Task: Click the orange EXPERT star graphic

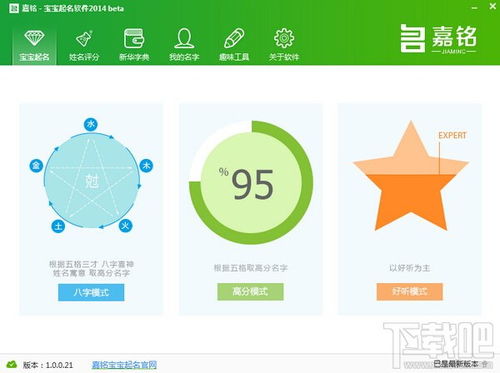Action: [x=411, y=176]
